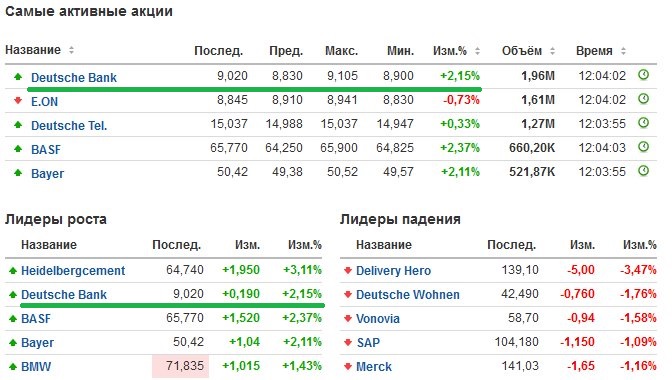
Task: Sort active stocks by Изм.% arrows
Action: (x=477, y=51)
